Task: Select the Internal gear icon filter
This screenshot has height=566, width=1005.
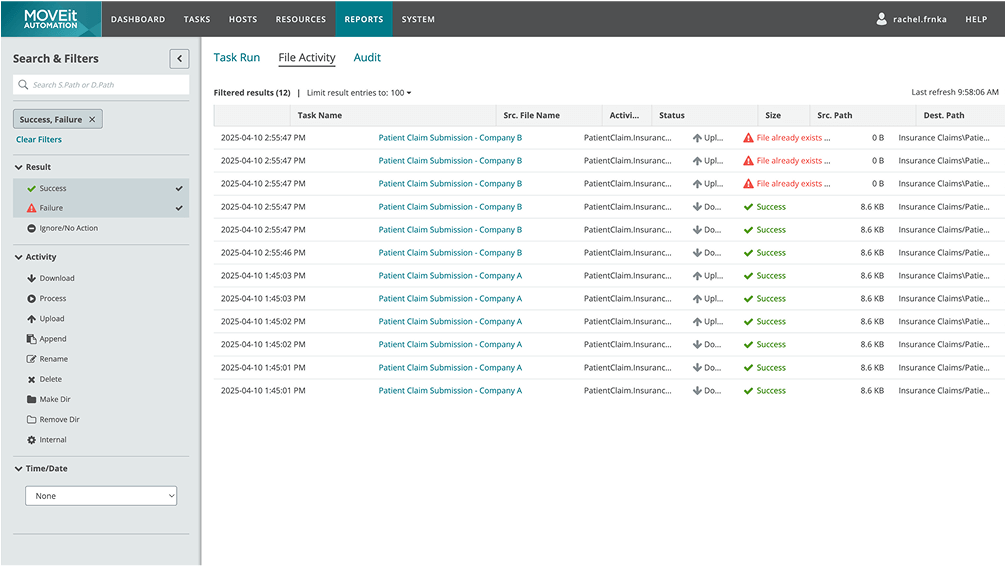Action: pyautogui.click(x=31, y=440)
